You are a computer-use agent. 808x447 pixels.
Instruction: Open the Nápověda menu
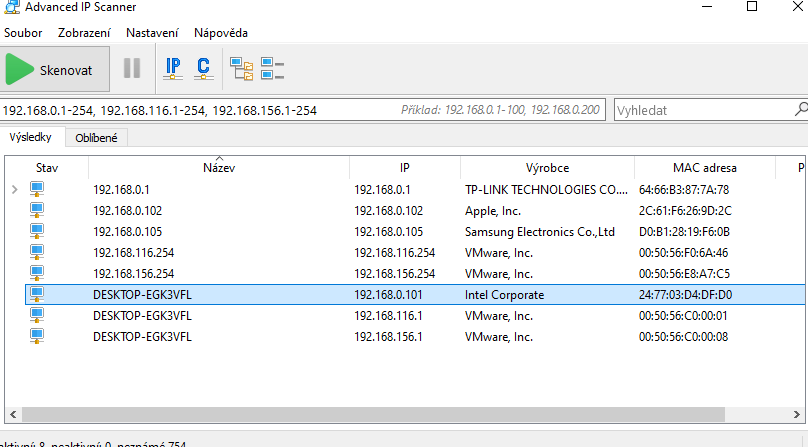[x=221, y=33]
